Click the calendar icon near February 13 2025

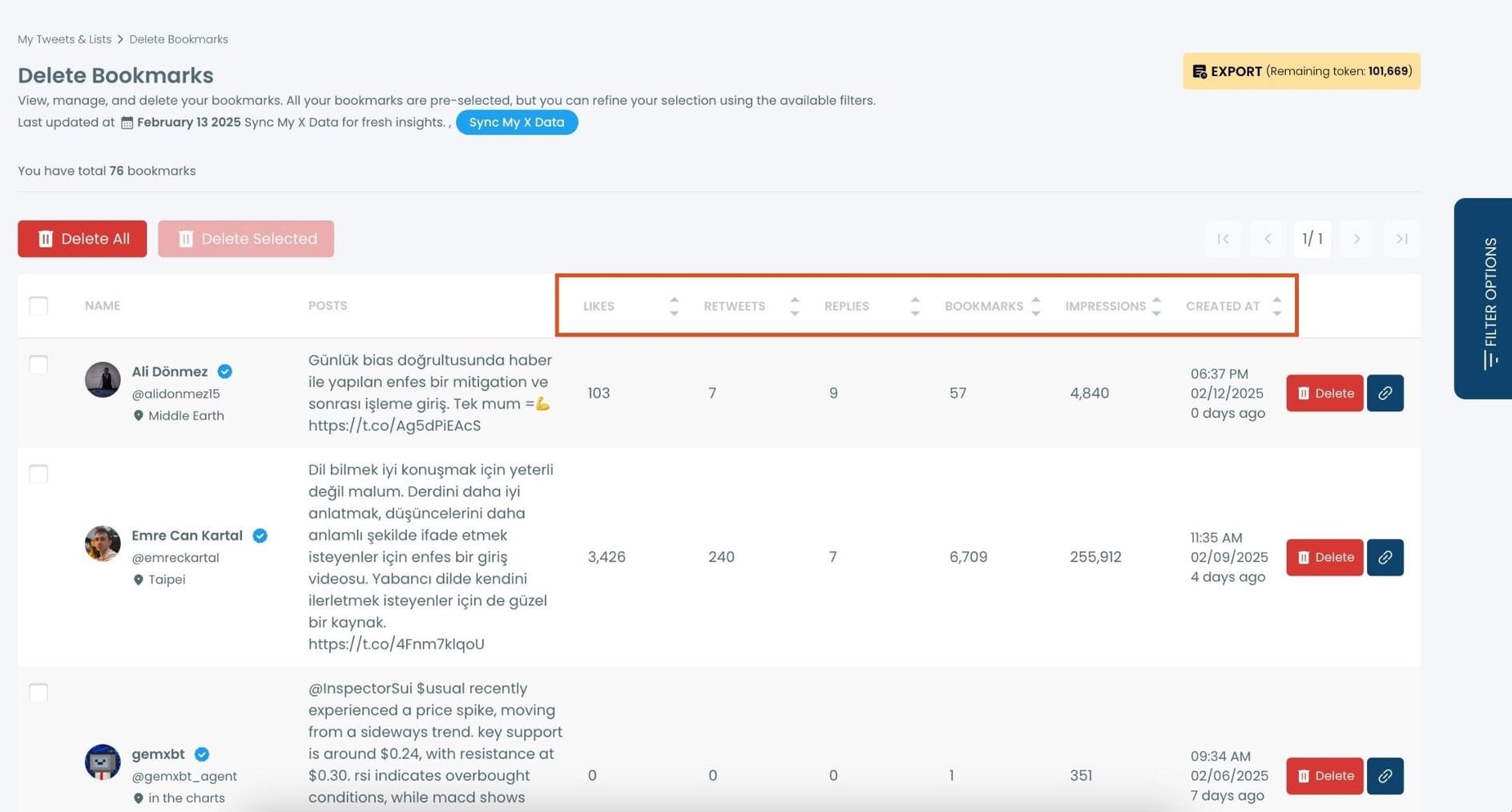pyautogui.click(x=126, y=122)
